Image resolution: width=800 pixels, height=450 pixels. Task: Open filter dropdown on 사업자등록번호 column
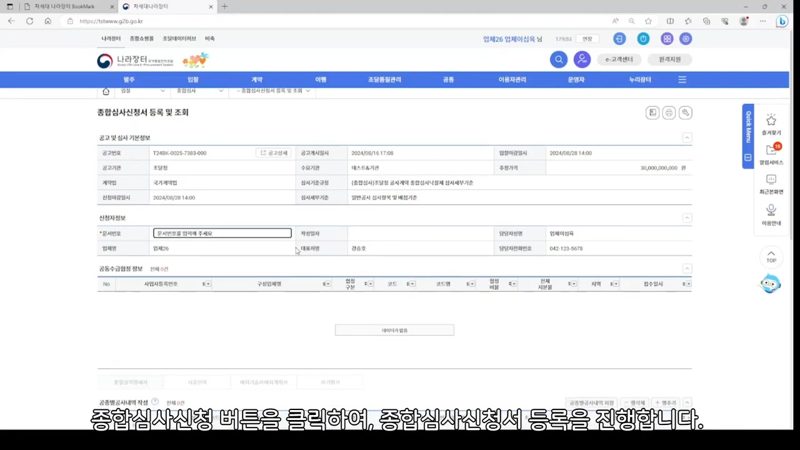pos(207,284)
